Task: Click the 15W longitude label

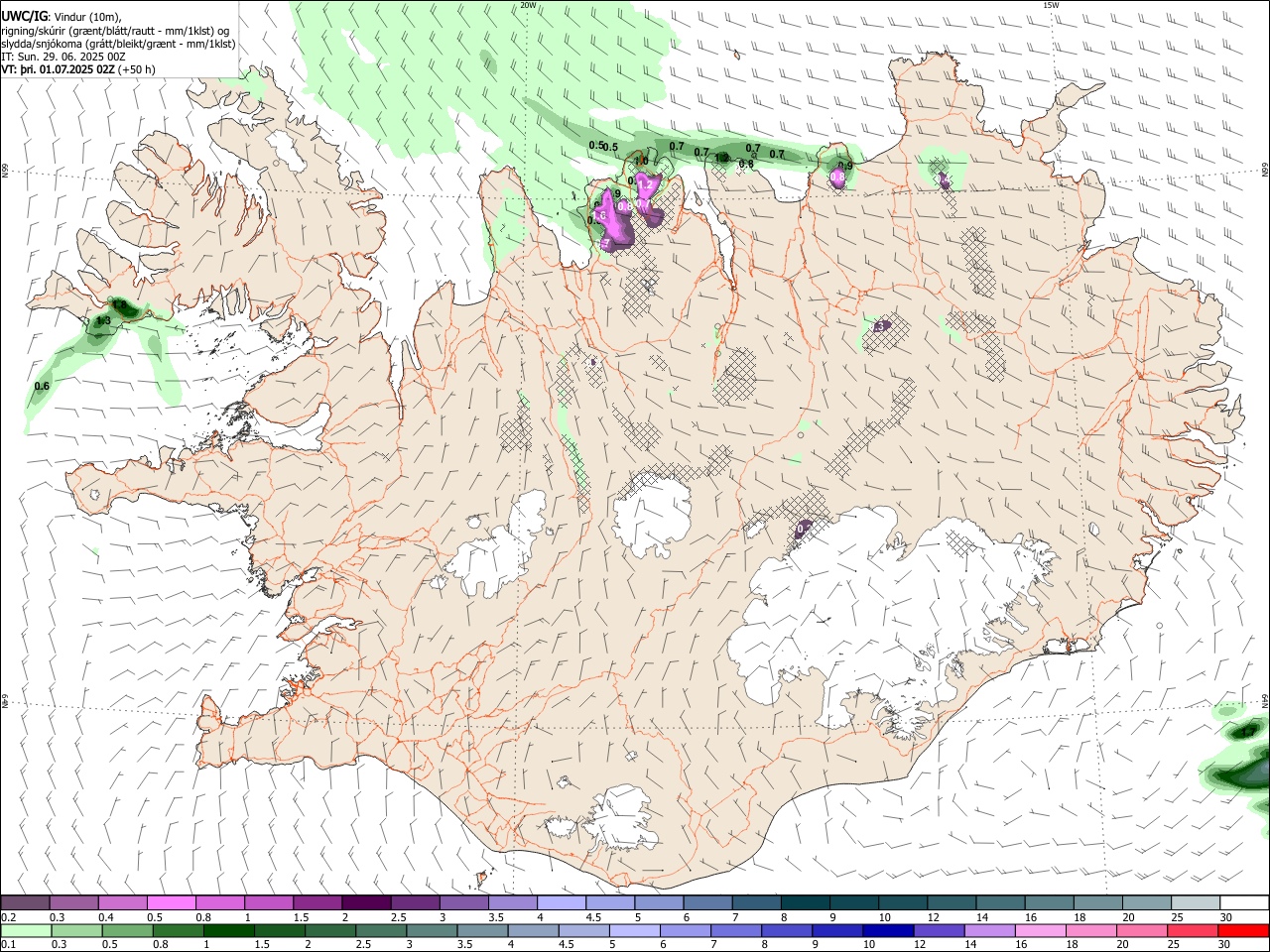Action: [1051, 5]
